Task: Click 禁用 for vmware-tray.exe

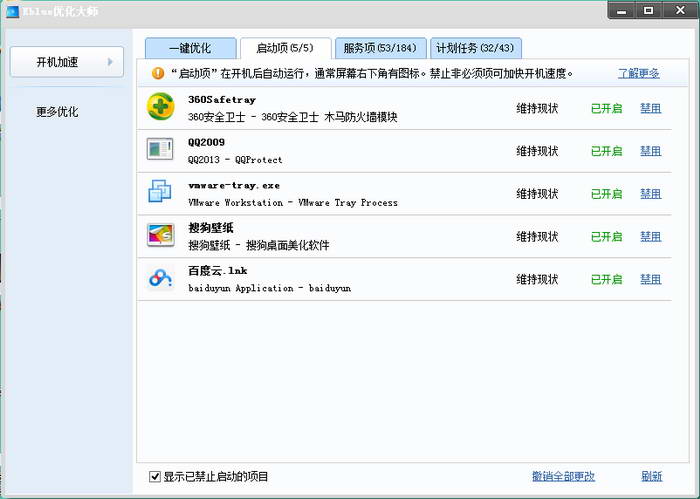Action: (650, 194)
